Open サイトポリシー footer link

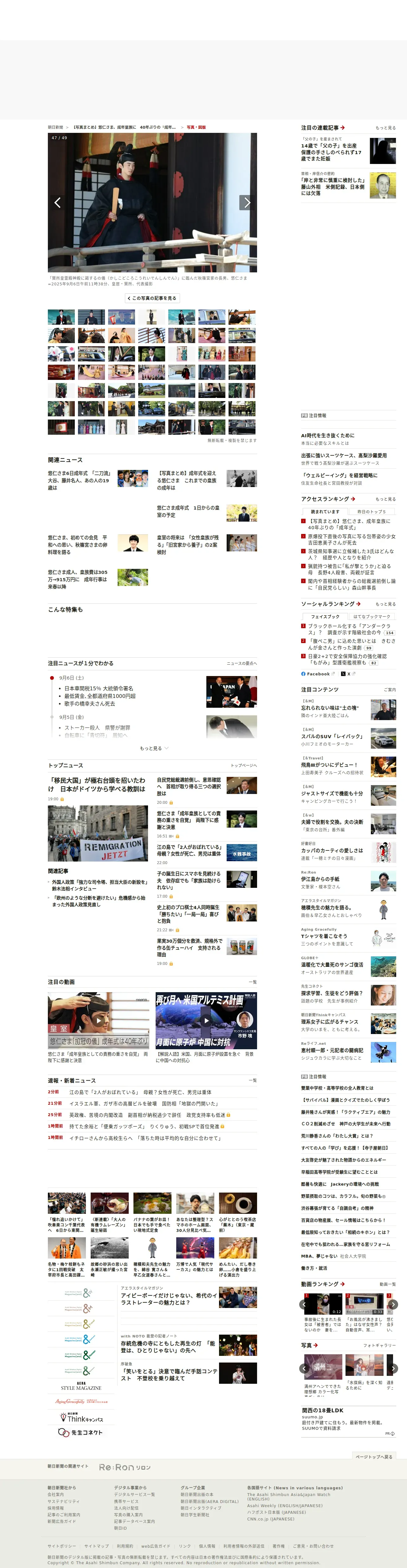pos(62,1546)
